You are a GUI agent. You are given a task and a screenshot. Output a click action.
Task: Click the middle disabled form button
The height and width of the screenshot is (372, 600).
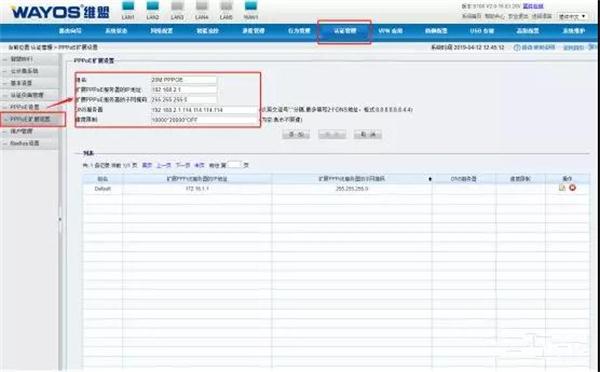tap(332, 134)
